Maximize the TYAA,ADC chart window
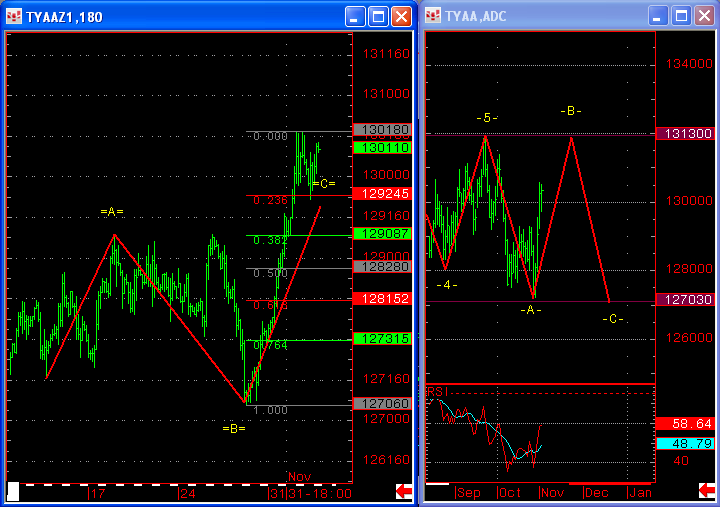Image resolution: width=720 pixels, height=507 pixels. [x=682, y=16]
